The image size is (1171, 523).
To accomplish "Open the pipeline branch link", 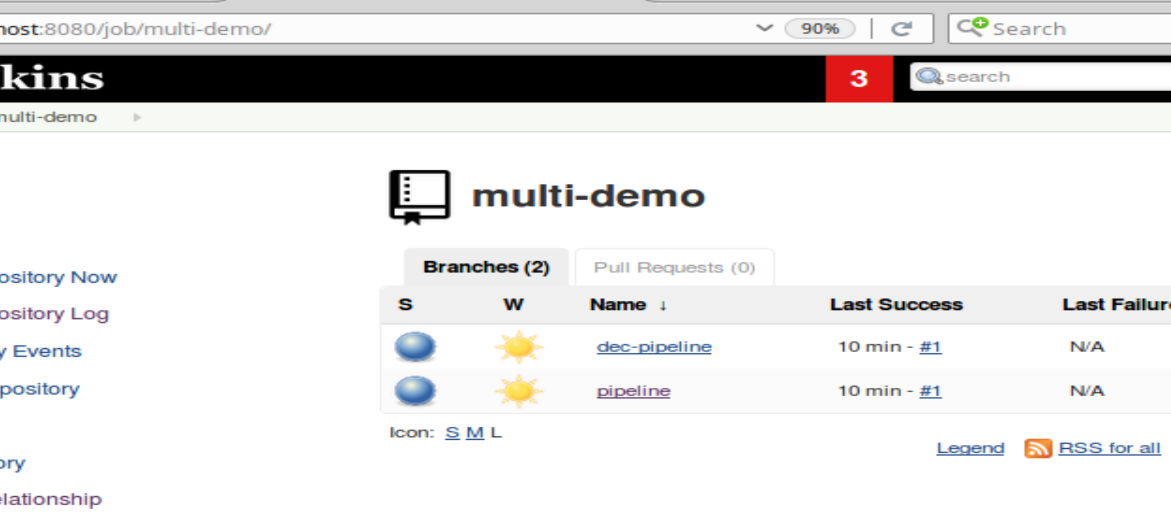I will 633,391.
